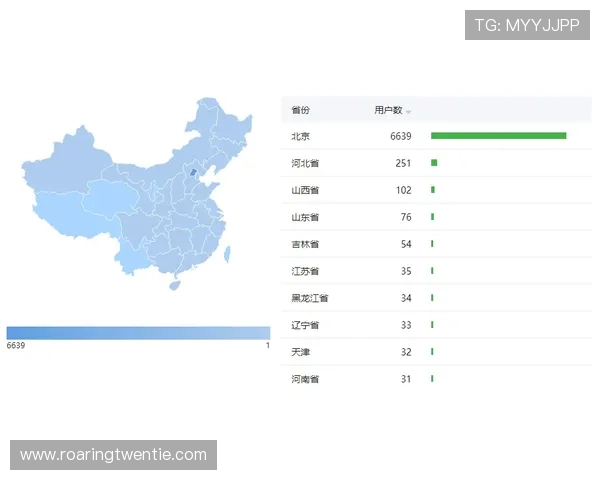Screen dimensions: 600x480
Task: Click the value 34 for 黑龙江省
Action: tap(406, 298)
